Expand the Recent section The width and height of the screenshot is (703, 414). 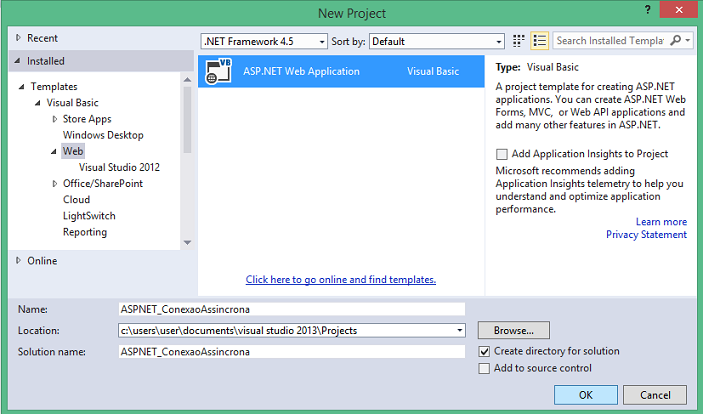[x=18, y=38]
